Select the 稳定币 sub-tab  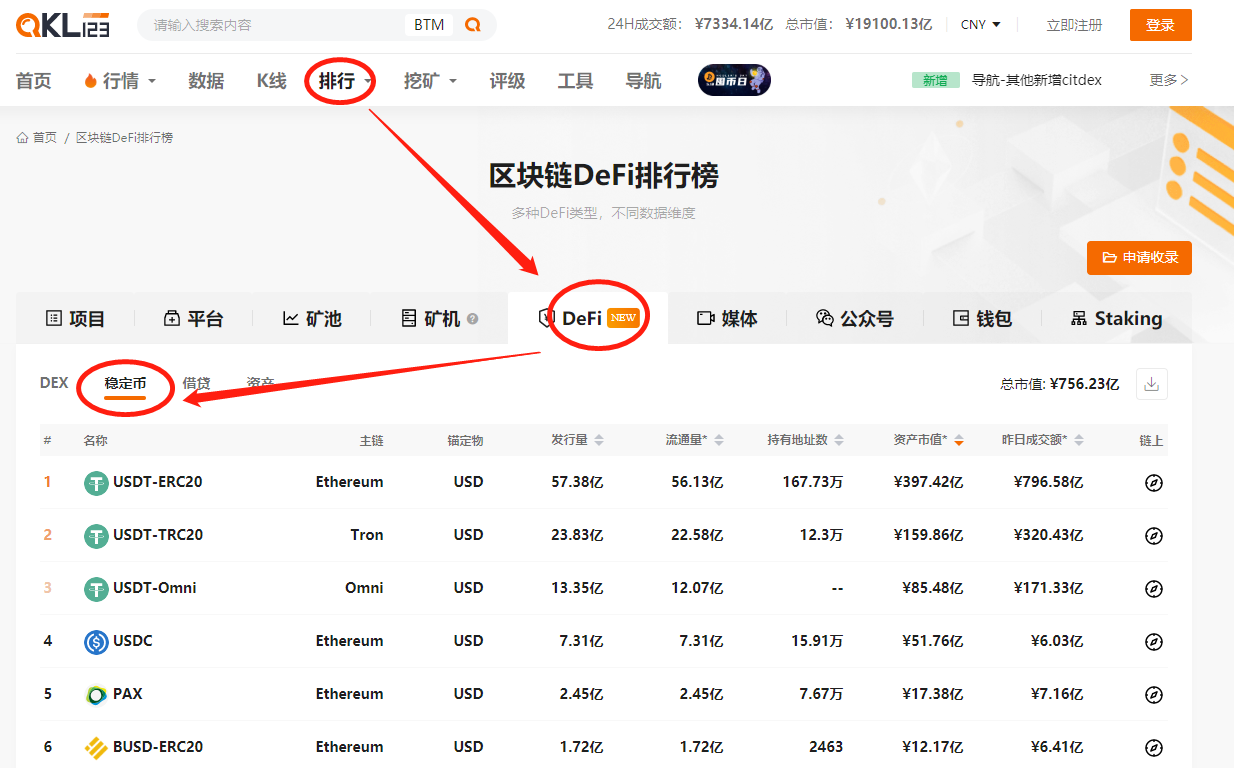point(126,383)
